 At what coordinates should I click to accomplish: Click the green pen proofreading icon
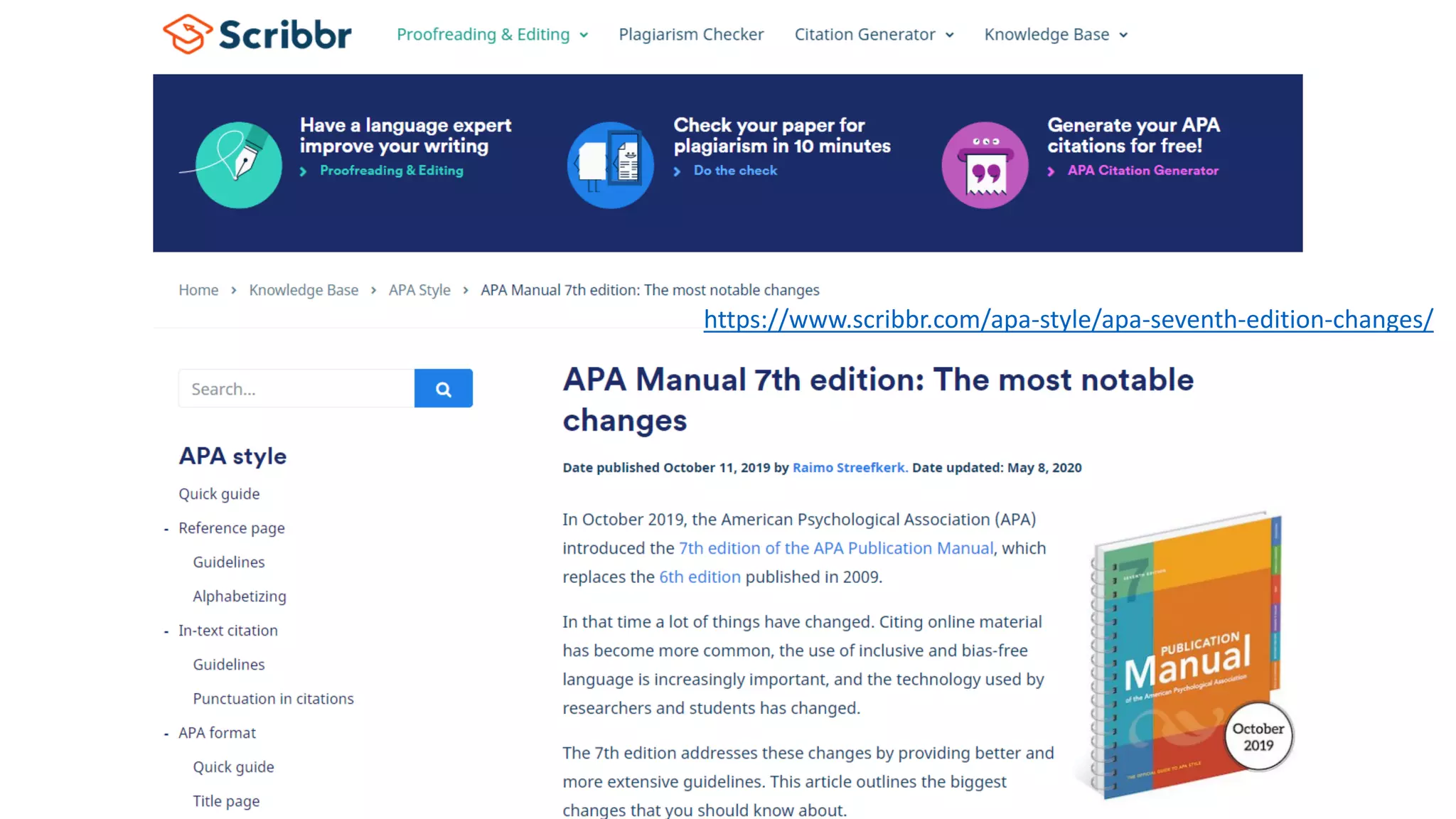tap(238, 165)
